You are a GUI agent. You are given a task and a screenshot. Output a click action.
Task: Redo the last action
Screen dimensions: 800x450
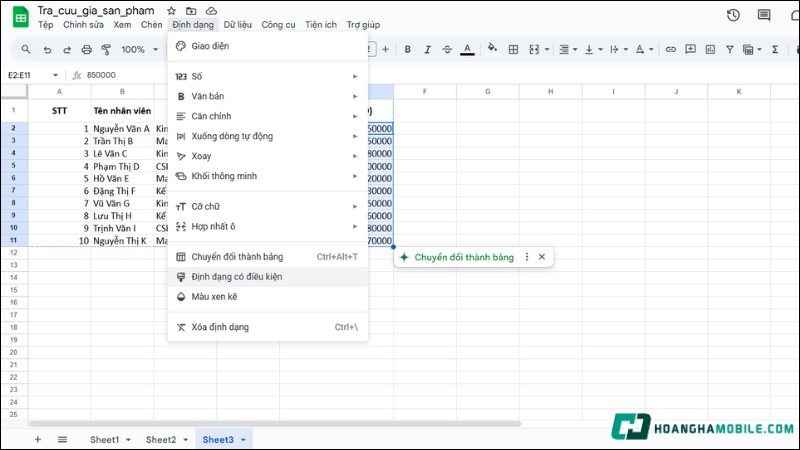click(x=67, y=49)
